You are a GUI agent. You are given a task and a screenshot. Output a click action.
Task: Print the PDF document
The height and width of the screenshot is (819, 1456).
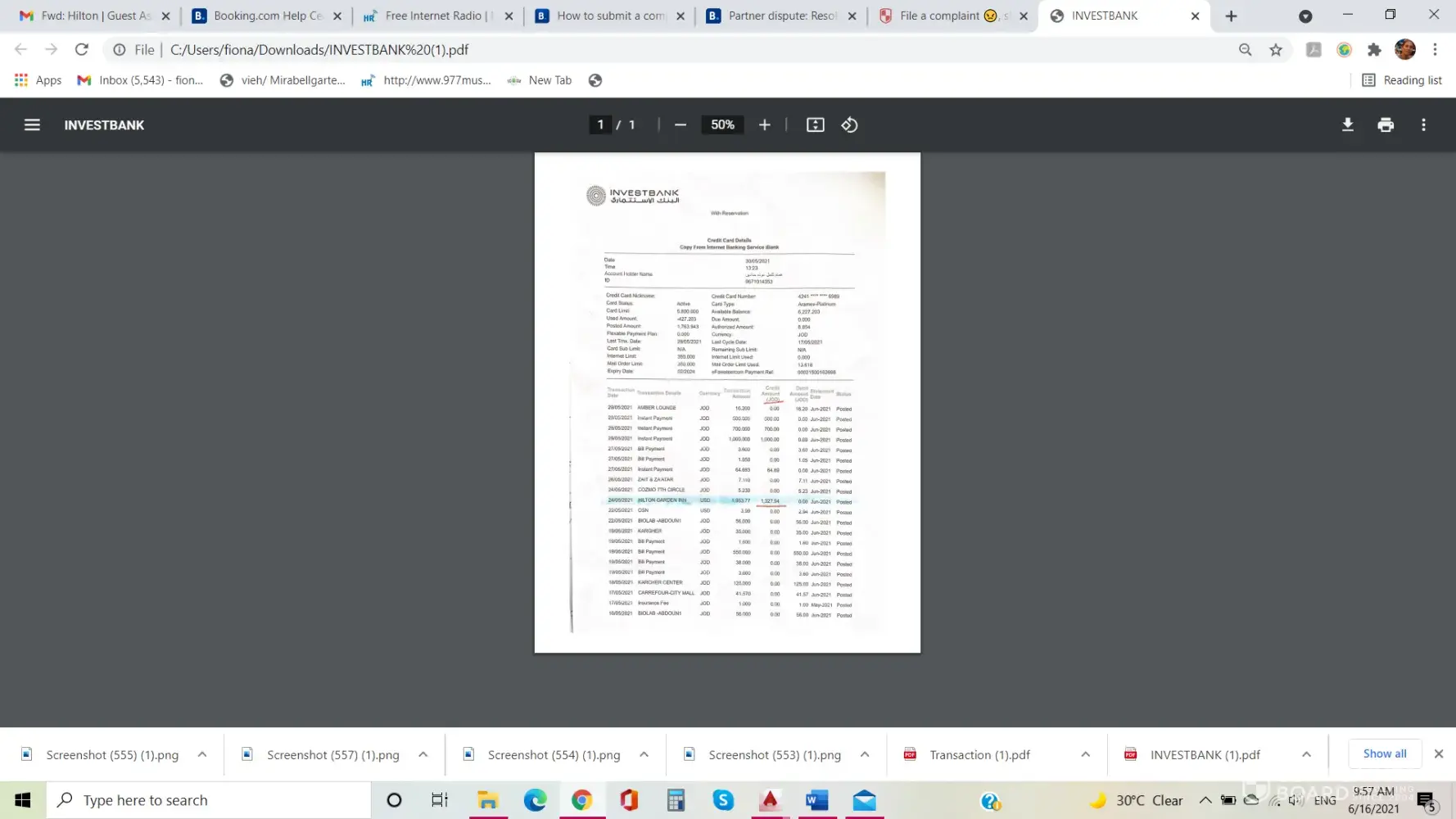pos(1385,124)
